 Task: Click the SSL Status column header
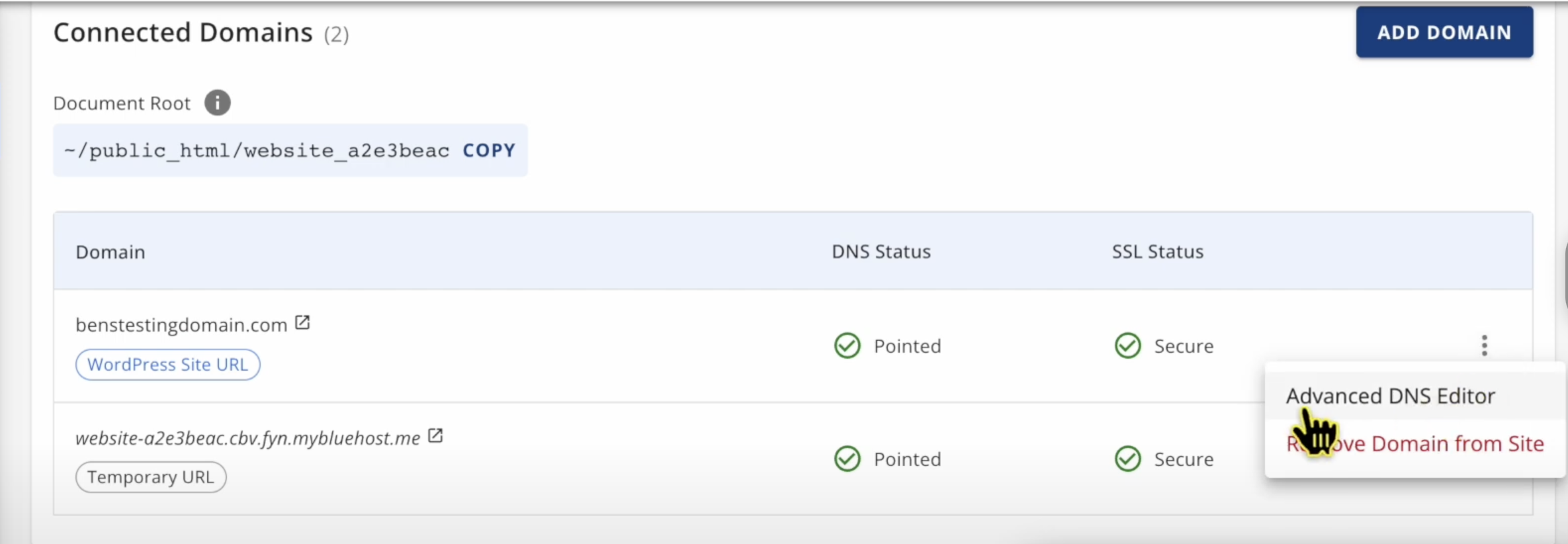(1157, 251)
